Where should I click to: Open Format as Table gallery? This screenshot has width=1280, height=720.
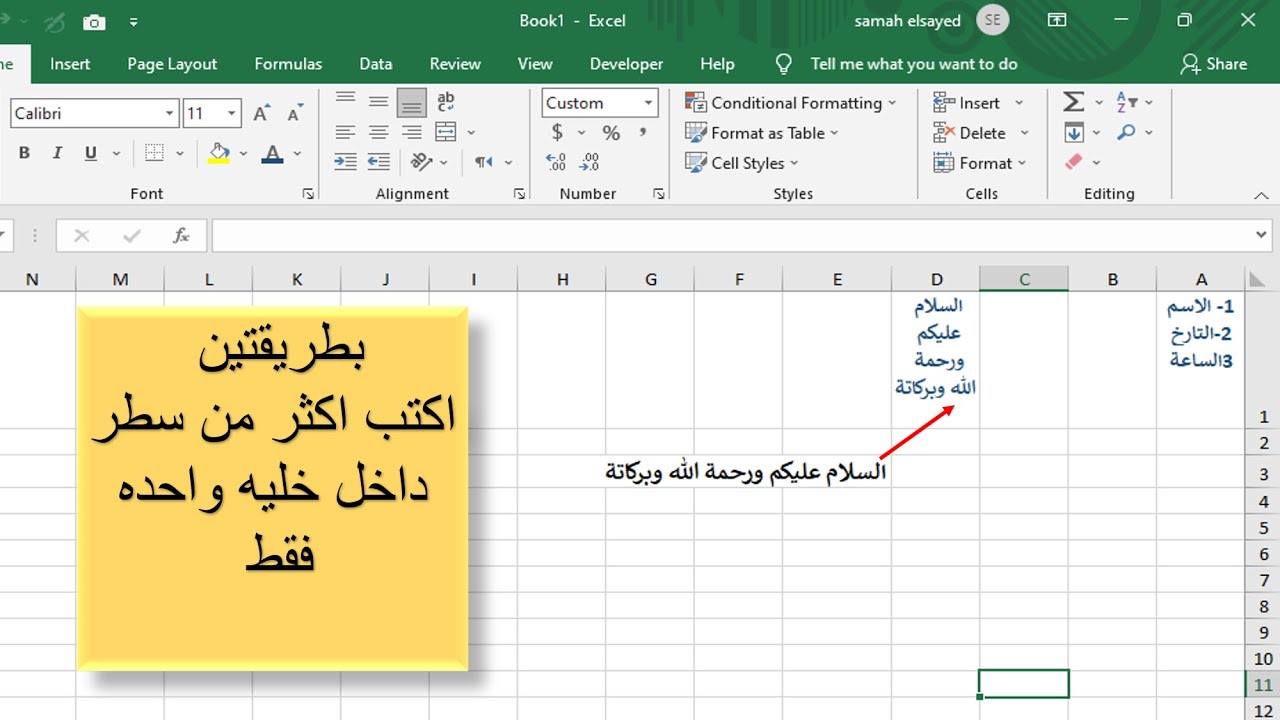point(762,133)
